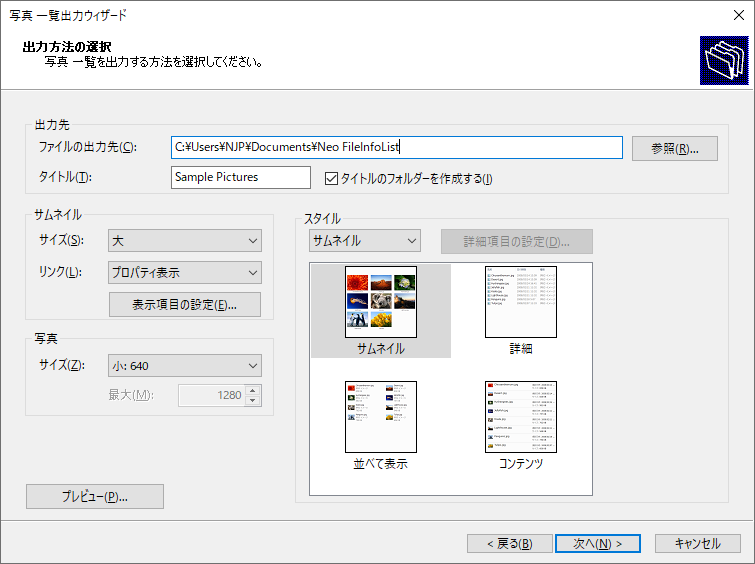Select the 並べて表示 style thumbnail
Image resolution: width=755 pixels, height=564 pixels.
(x=381, y=425)
